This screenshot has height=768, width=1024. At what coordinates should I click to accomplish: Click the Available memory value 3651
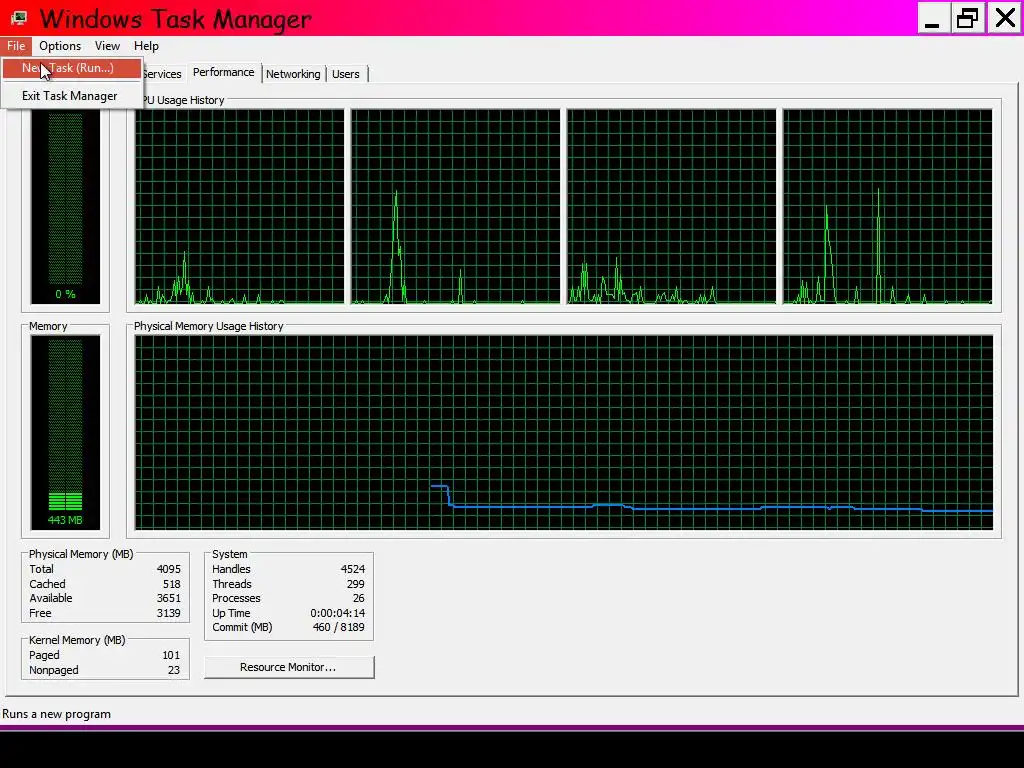click(x=168, y=599)
